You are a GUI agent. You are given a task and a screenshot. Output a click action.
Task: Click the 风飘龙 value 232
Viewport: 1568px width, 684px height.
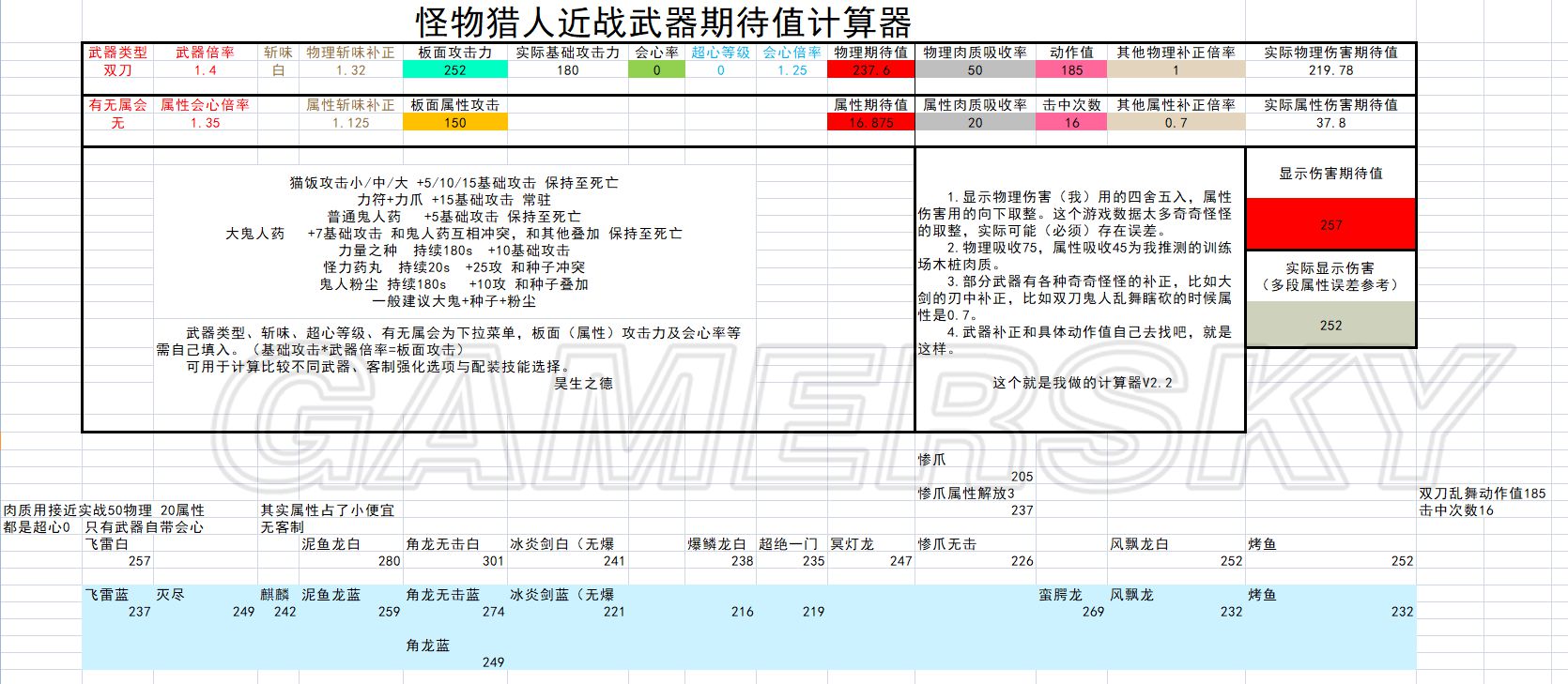1231,612
